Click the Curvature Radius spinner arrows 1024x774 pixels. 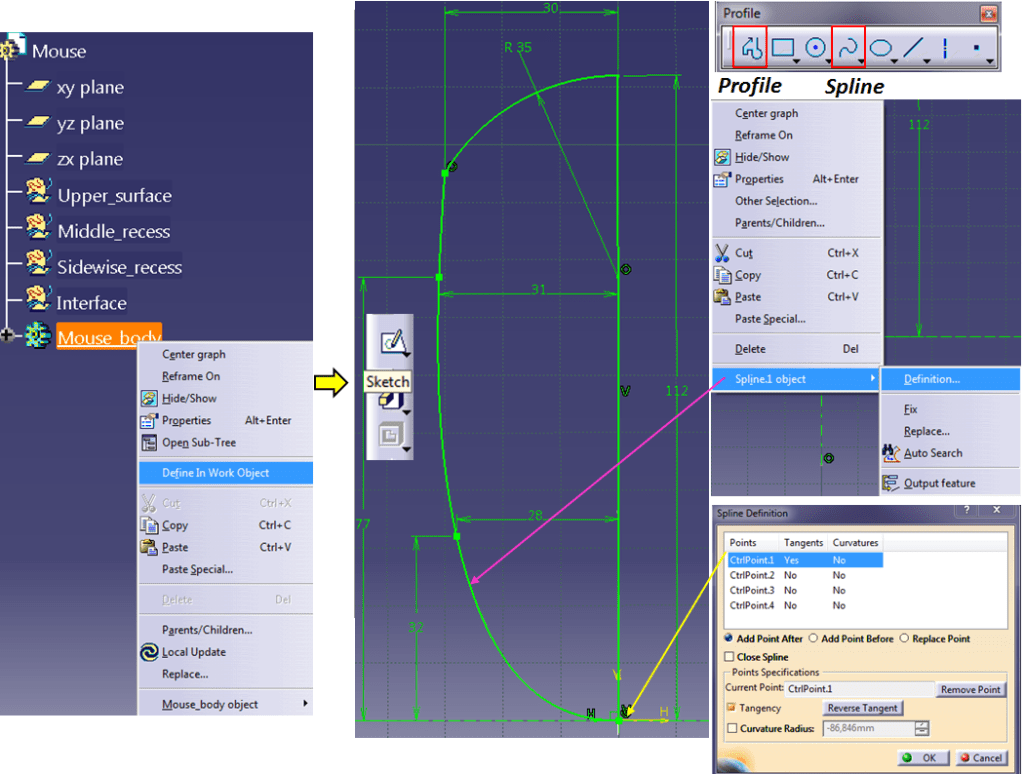922,729
